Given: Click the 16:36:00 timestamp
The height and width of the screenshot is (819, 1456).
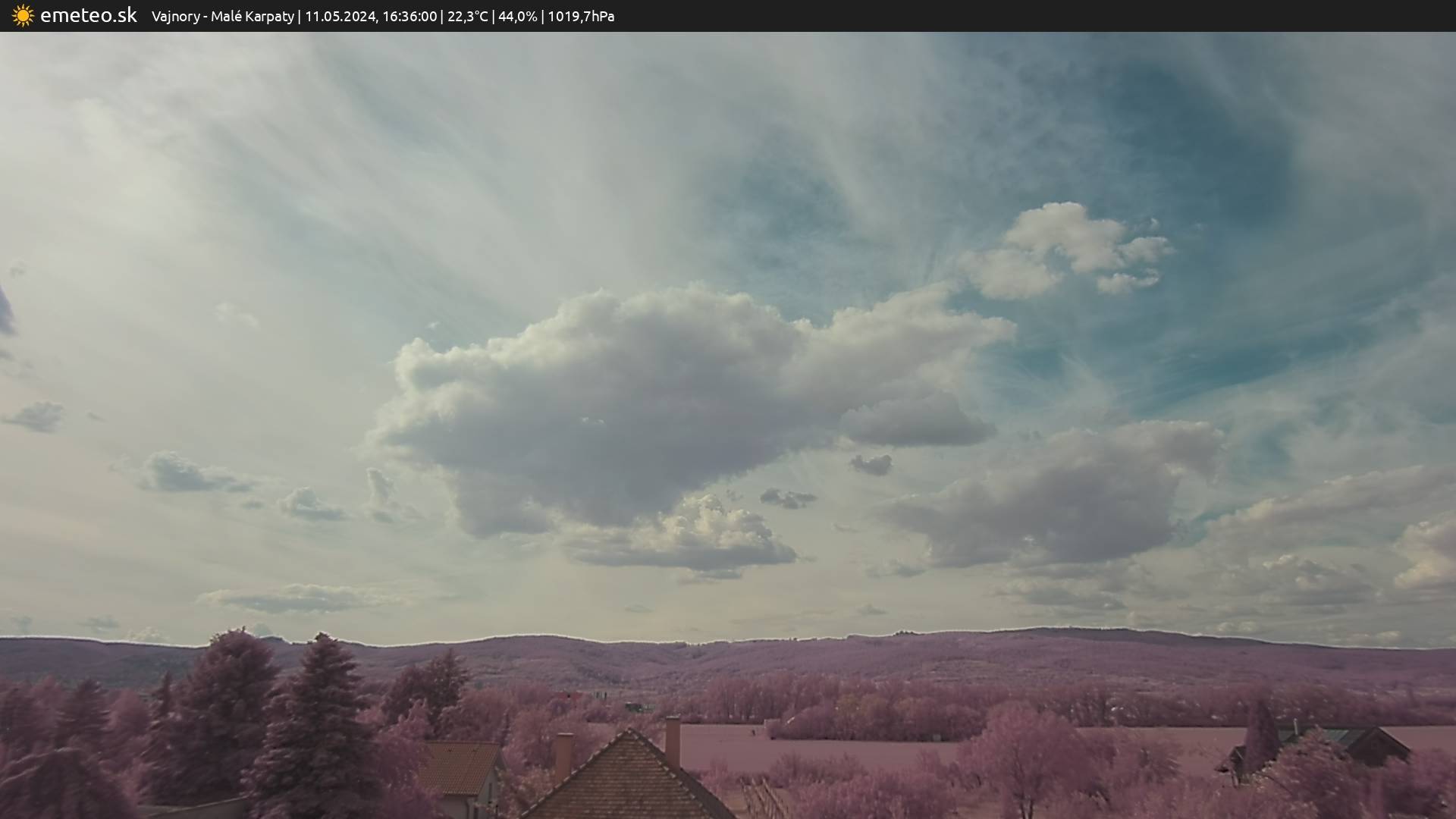Looking at the screenshot, I should [x=409, y=17].
